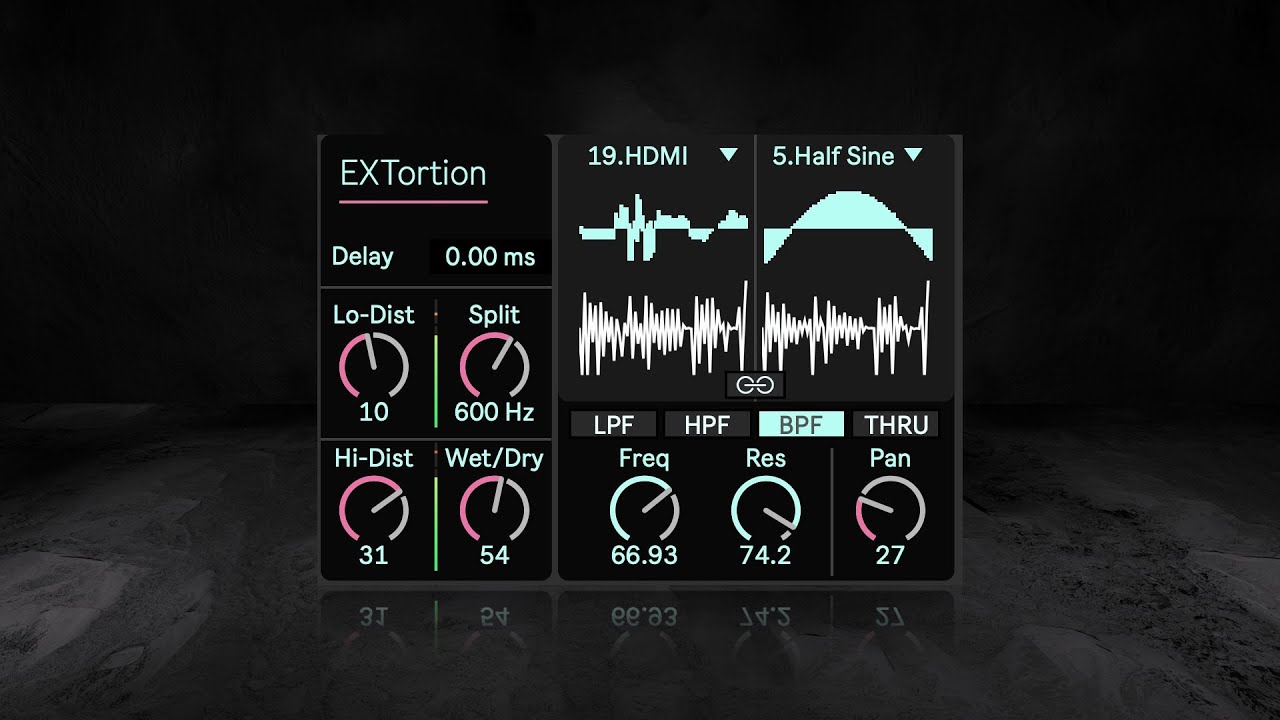This screenshot has height=720, width=1280.
Task: Click the left white oscilloscope waveform
Action: click(663, 328)
